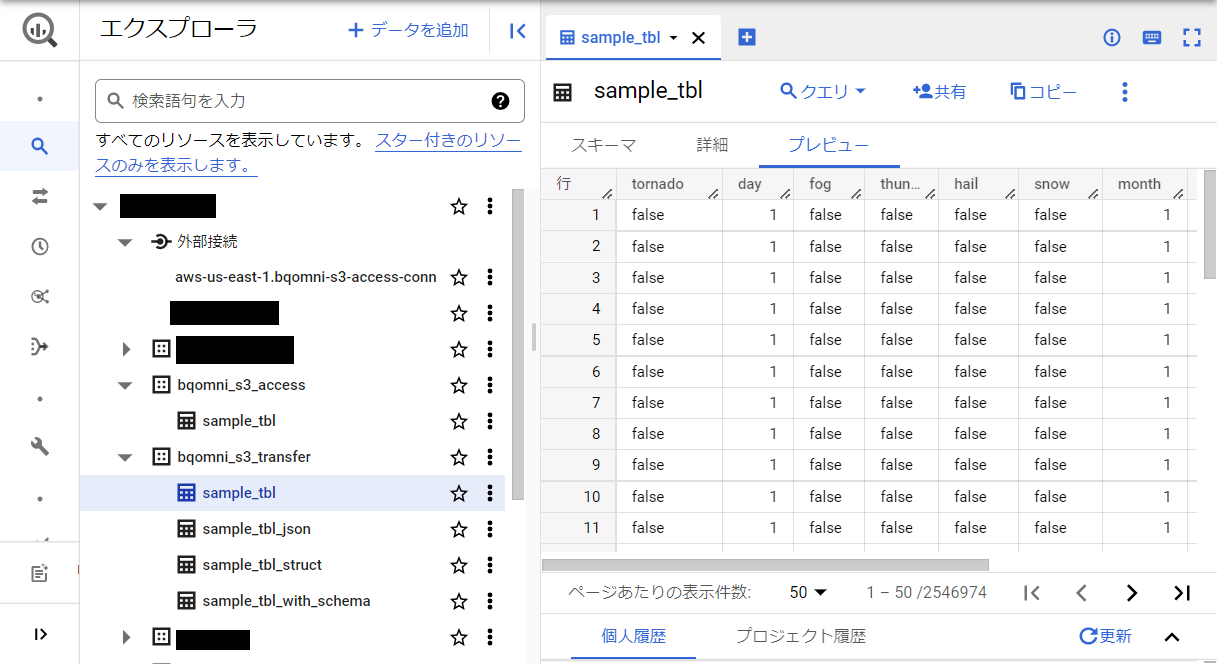Star sample_tbl under bqomni_s3_access

point(459,421)
